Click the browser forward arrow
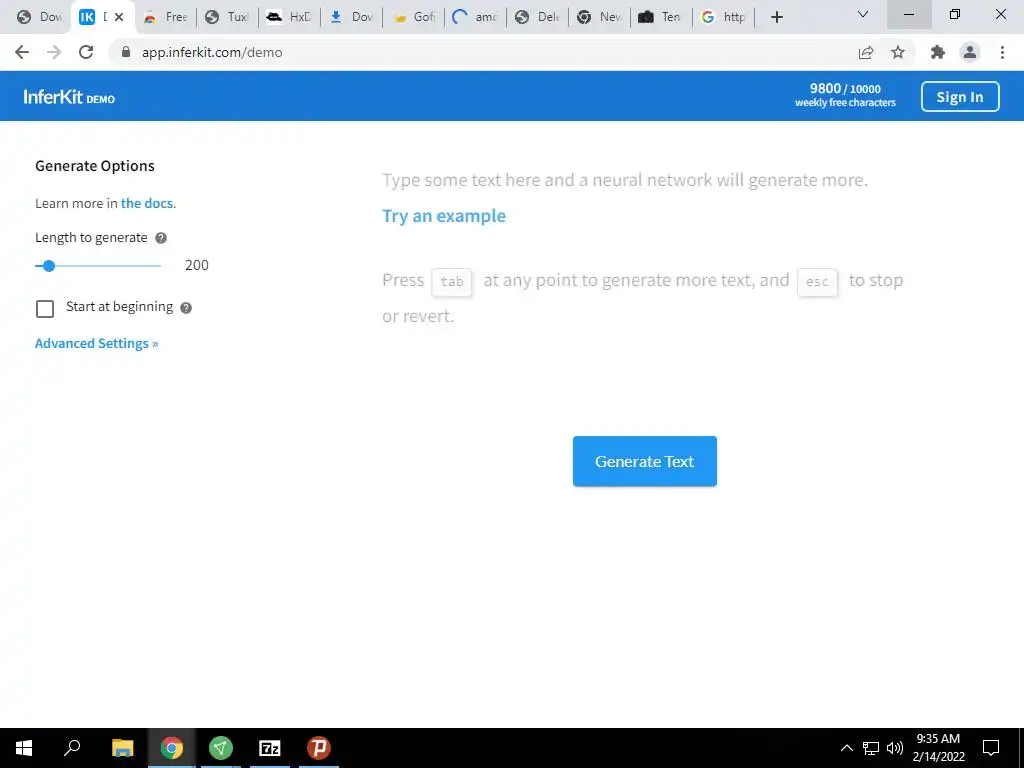The height and width of the screenshot is (768, 1024). [54, 52]
